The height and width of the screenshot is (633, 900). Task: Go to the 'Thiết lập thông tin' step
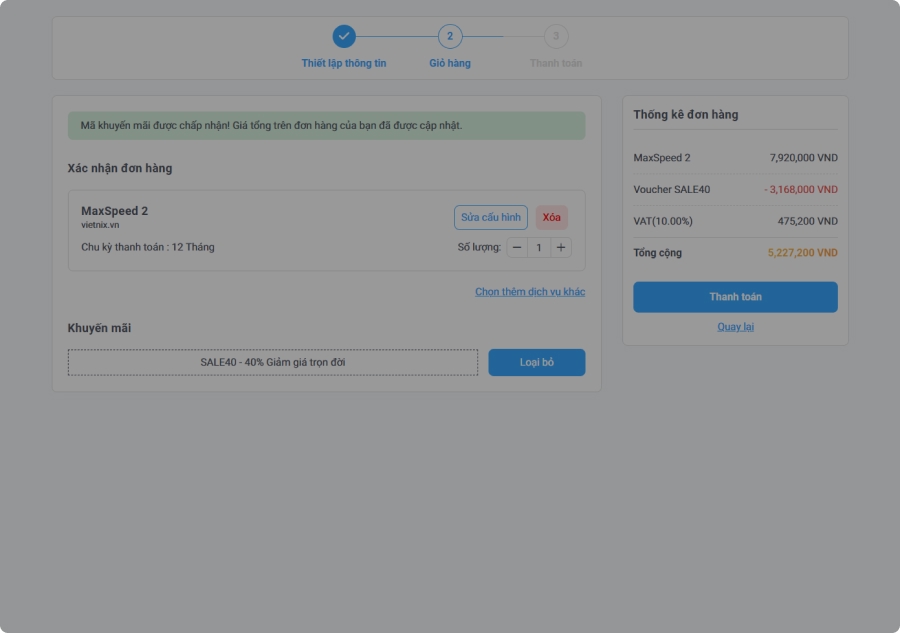coord(344,63)
